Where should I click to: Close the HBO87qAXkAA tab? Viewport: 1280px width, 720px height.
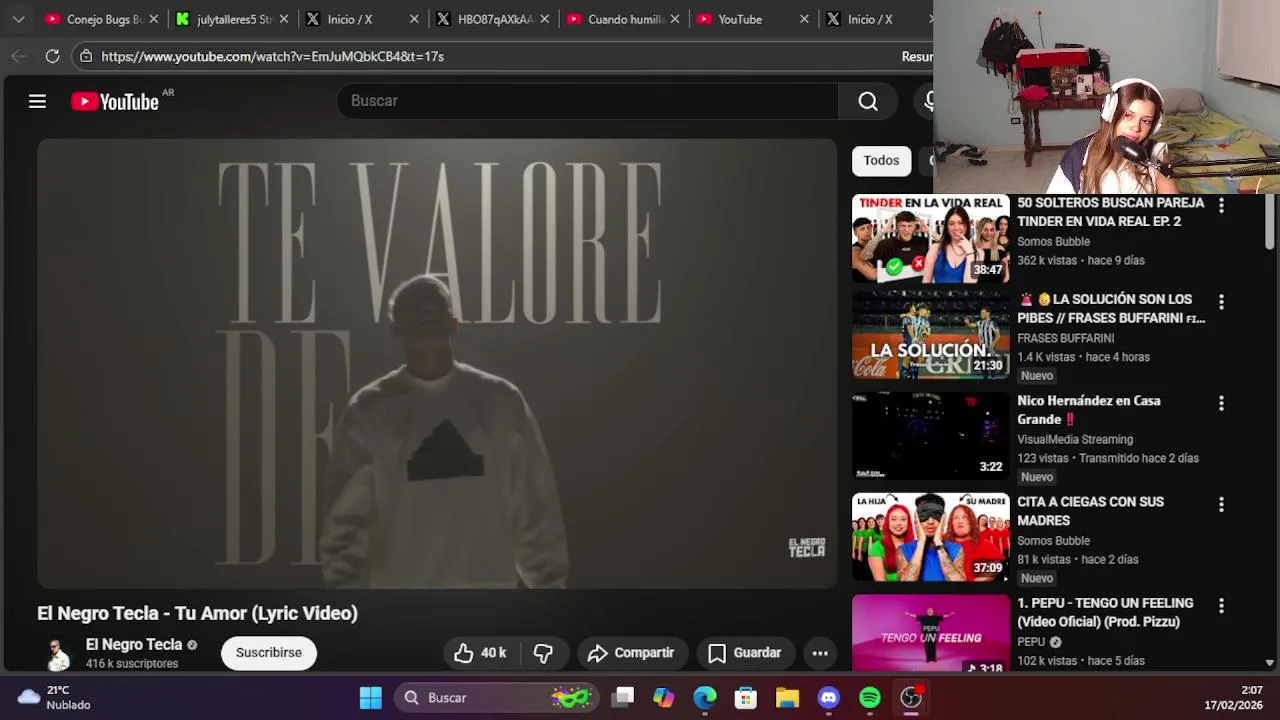[545, 19]
